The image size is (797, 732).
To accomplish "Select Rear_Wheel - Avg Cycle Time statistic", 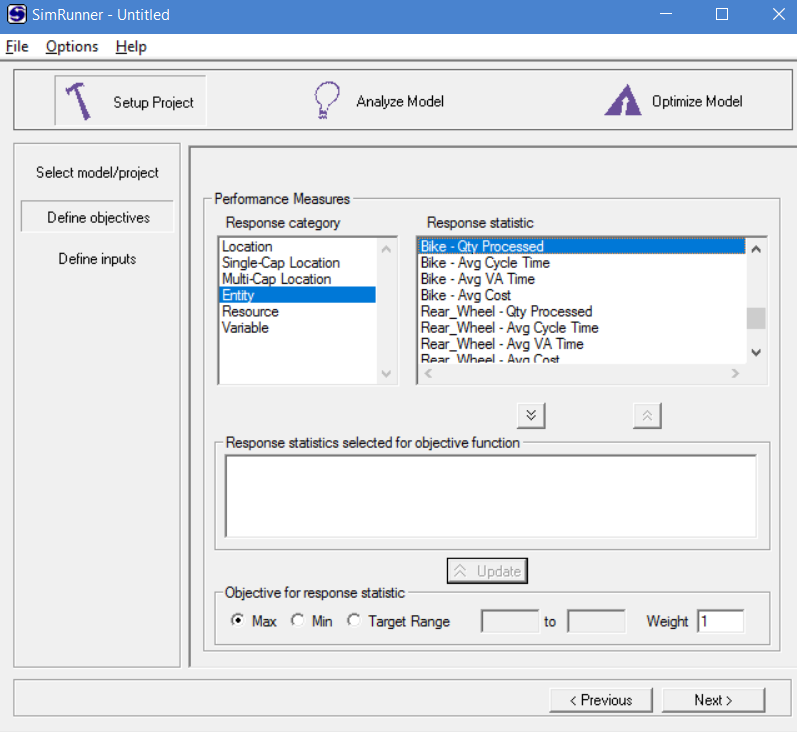I will coord(582,327).
